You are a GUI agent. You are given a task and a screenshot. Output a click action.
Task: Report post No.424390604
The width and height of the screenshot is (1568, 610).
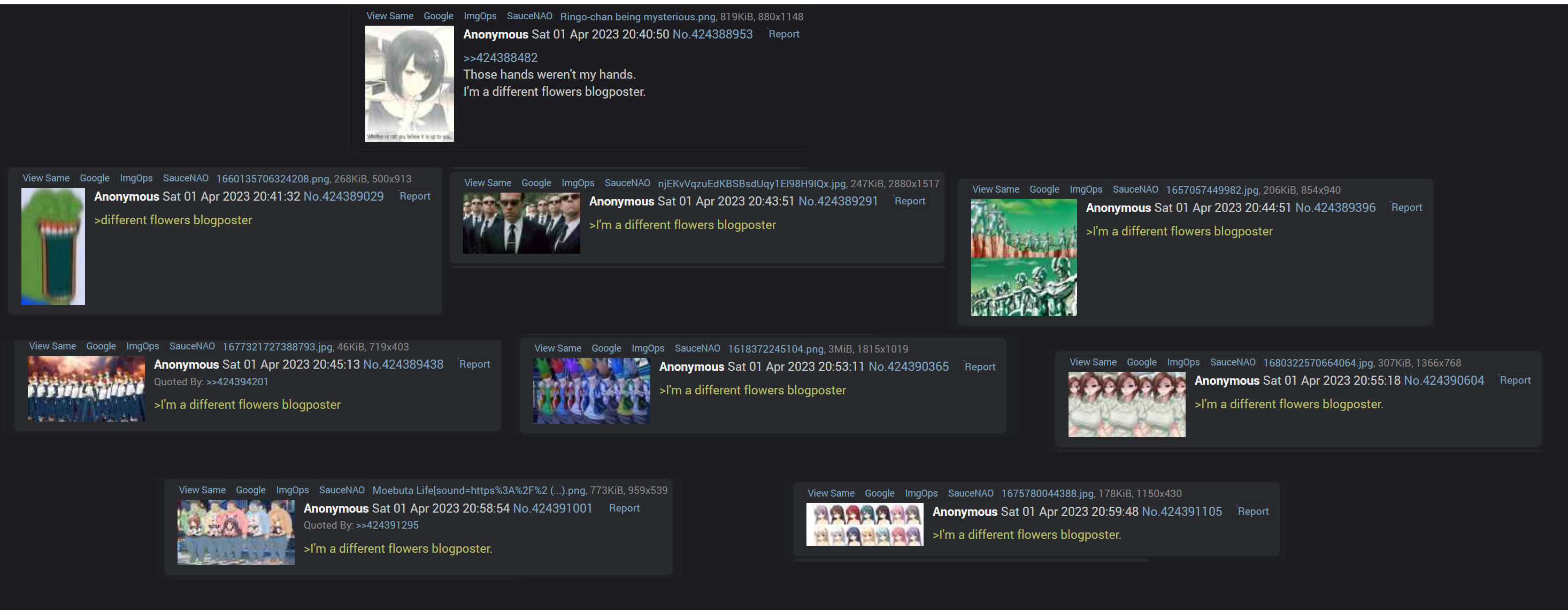click(x=1515, y=380)
